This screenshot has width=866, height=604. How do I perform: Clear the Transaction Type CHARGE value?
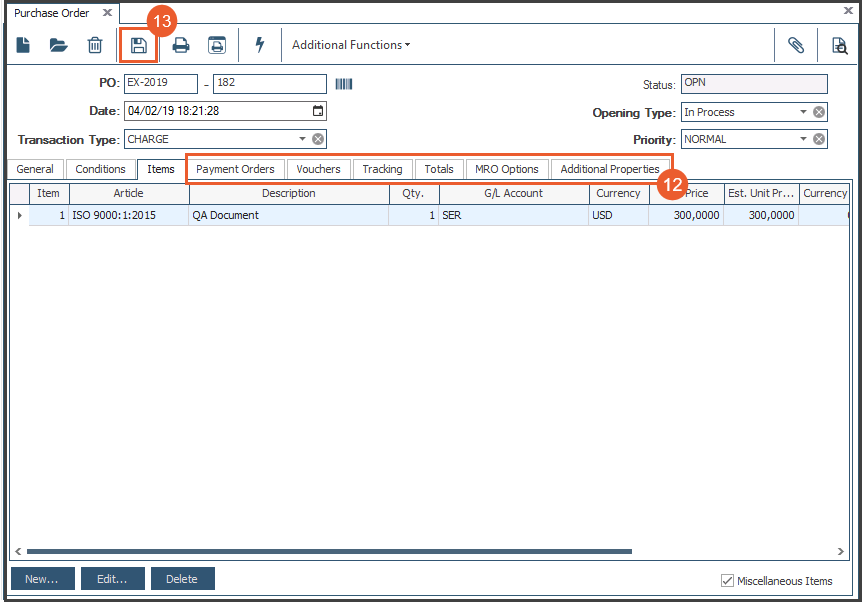(x=318, y=139)
